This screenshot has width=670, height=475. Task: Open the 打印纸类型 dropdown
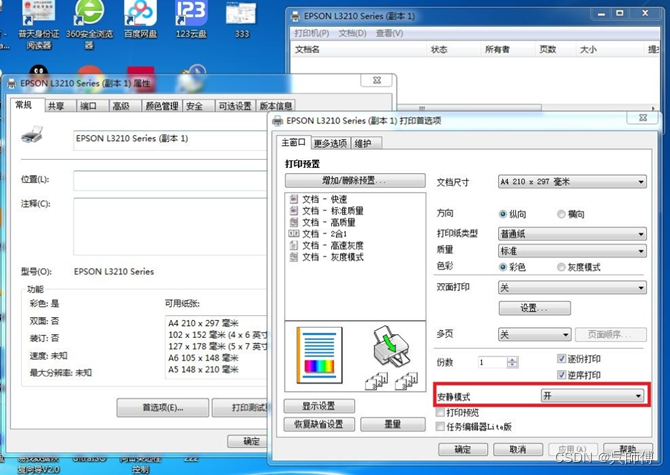(572, 234)
